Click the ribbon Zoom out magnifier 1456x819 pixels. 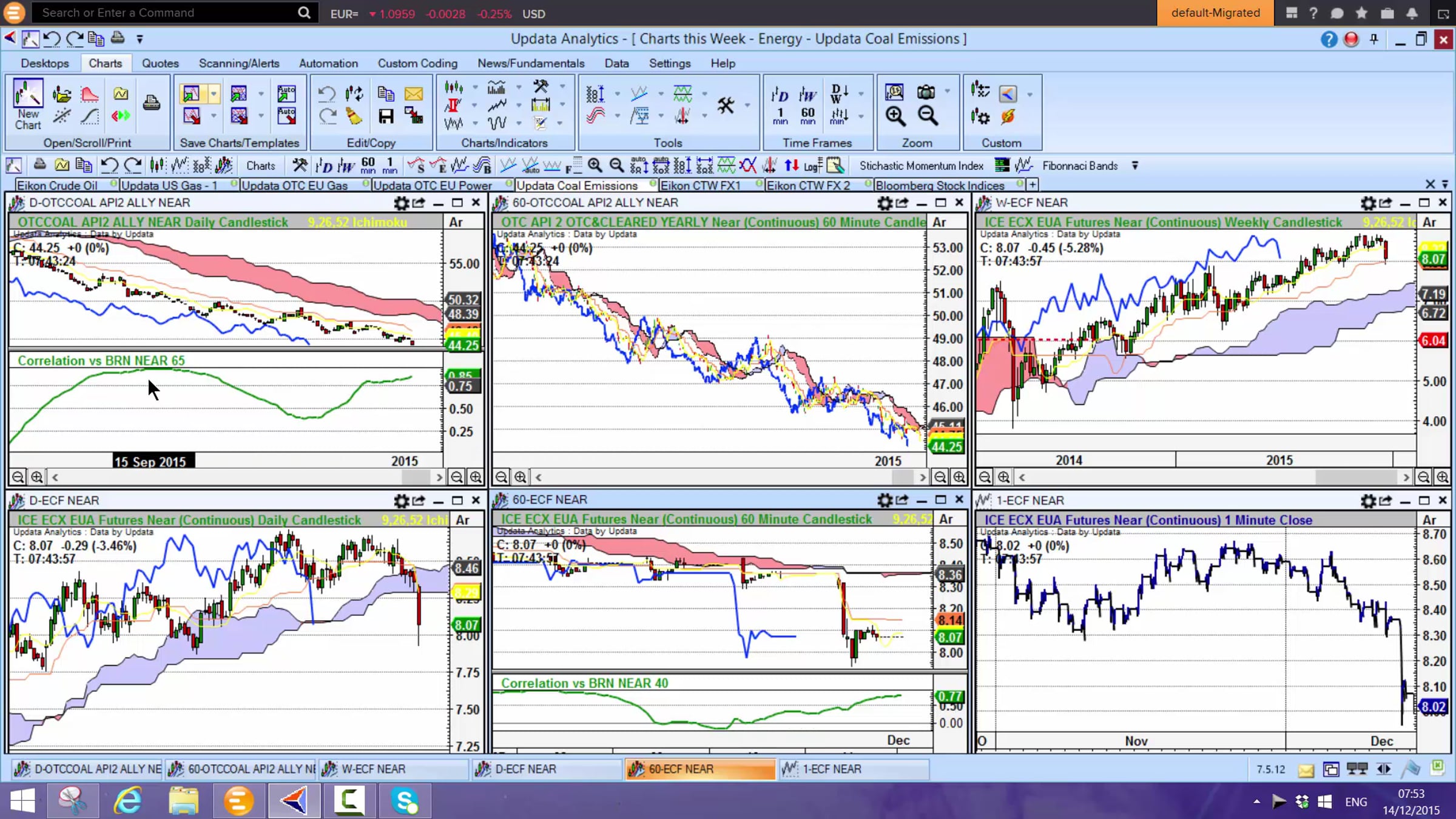928,116
